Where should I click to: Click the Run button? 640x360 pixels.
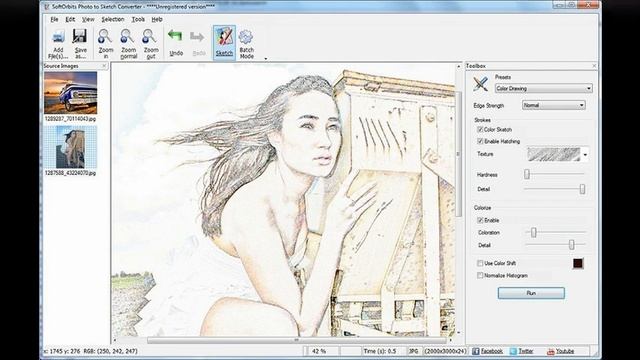point(531,293)
